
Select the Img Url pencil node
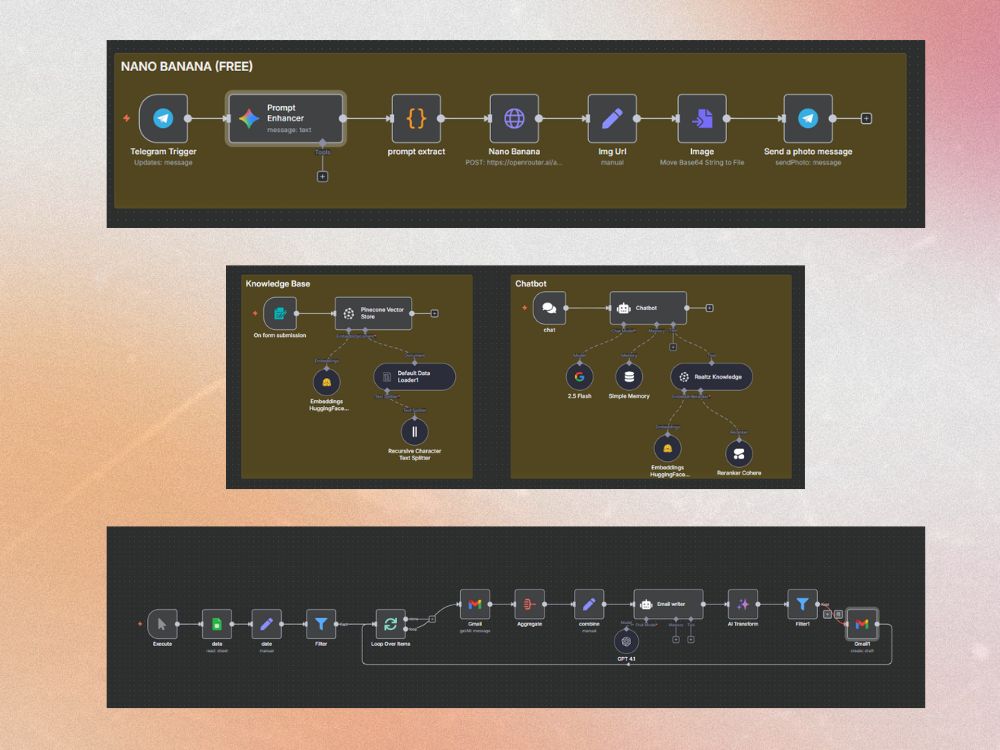(x=612, y=119)
